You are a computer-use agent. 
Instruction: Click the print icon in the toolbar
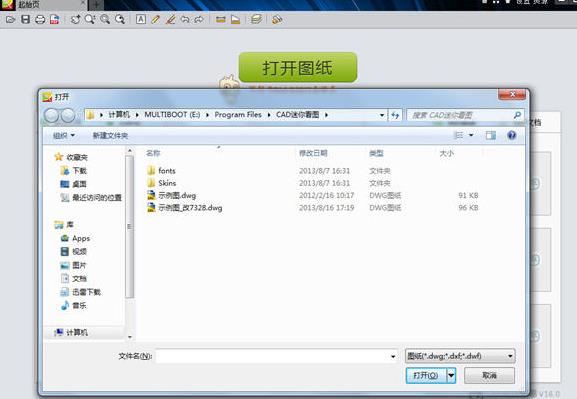coord(40,19)
